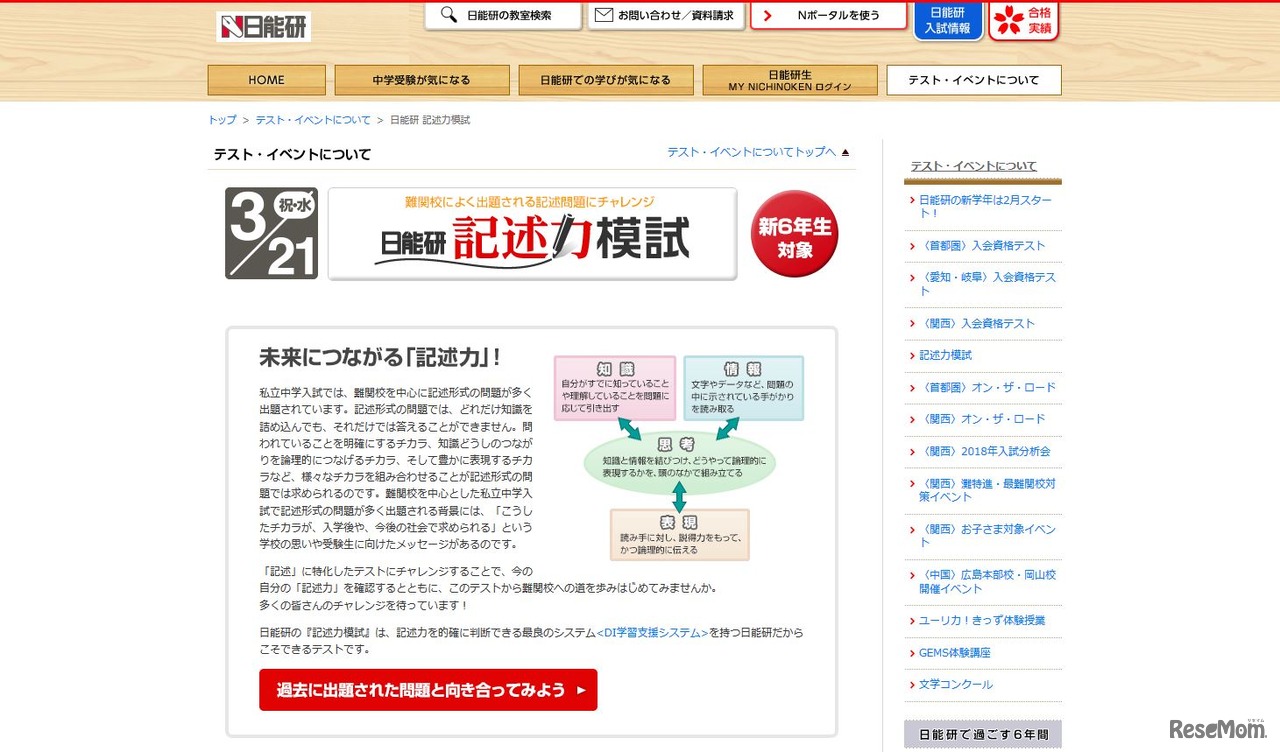Click the envelope icon for お問い合わせ／資料請求
The height and width of the screenshot is (752, 1280).
click(603, 14)
